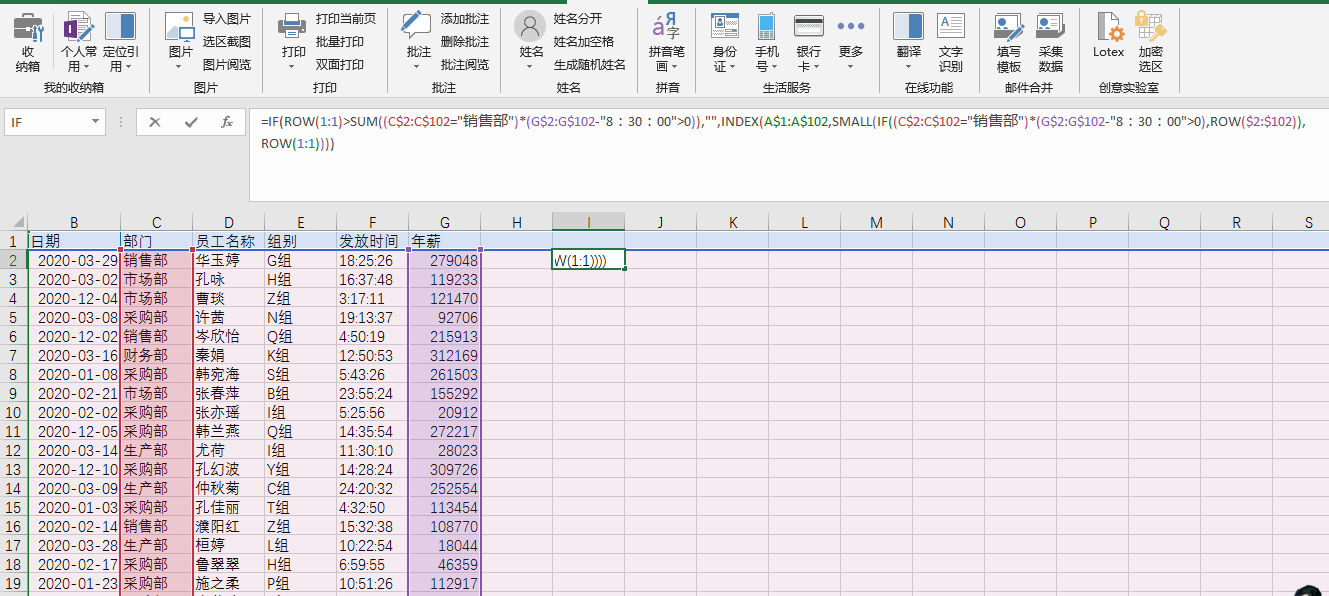Click header cell 发放时间
This screenshot has height=596, width=1329.
tap(372, 241)
